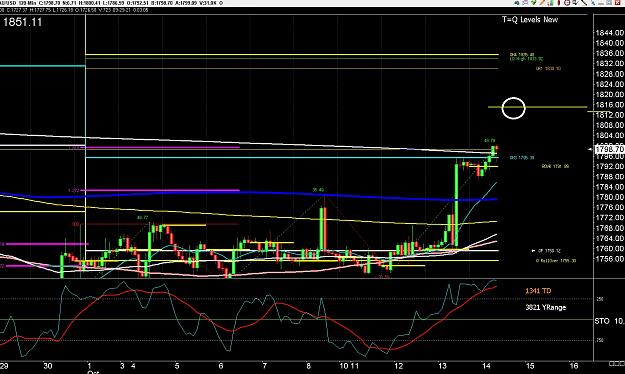The width and height of the screenshot is (625, 374).
Task: Click the dark chain link icon in top toolbar
Action: pos(517,2)
